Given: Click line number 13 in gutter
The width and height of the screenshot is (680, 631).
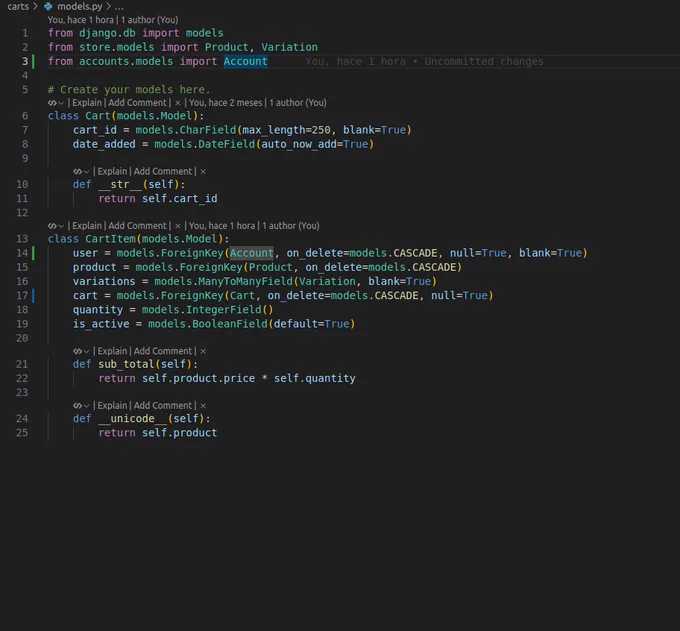Looking at the screenshot, I should (22, 239).
